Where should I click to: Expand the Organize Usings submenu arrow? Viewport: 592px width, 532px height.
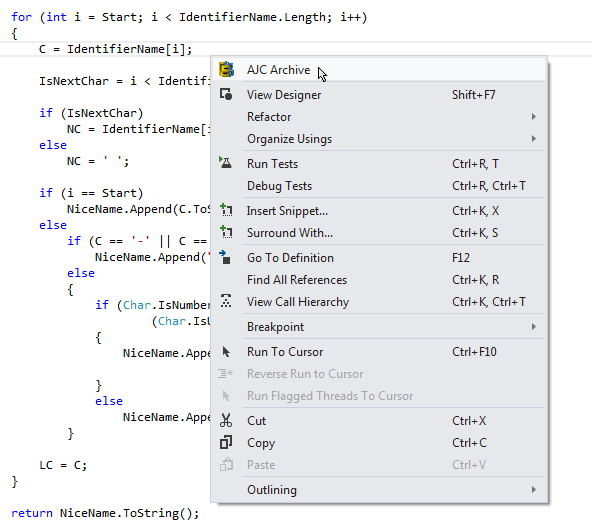click(533, 139)
